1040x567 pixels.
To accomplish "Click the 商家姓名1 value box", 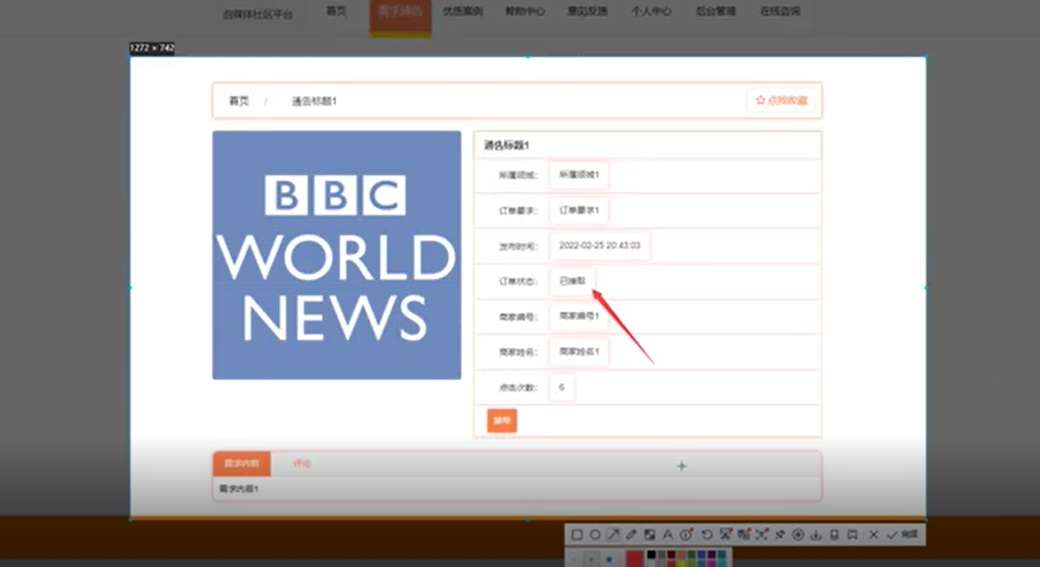I will tap(578, 351).
